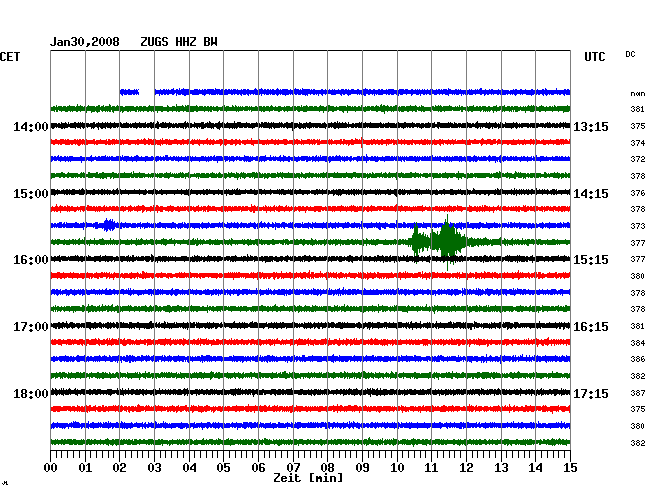The width and height of the screenshot is (650, 494).
Task: Click the 15 minute axis label
Action: 570,468
